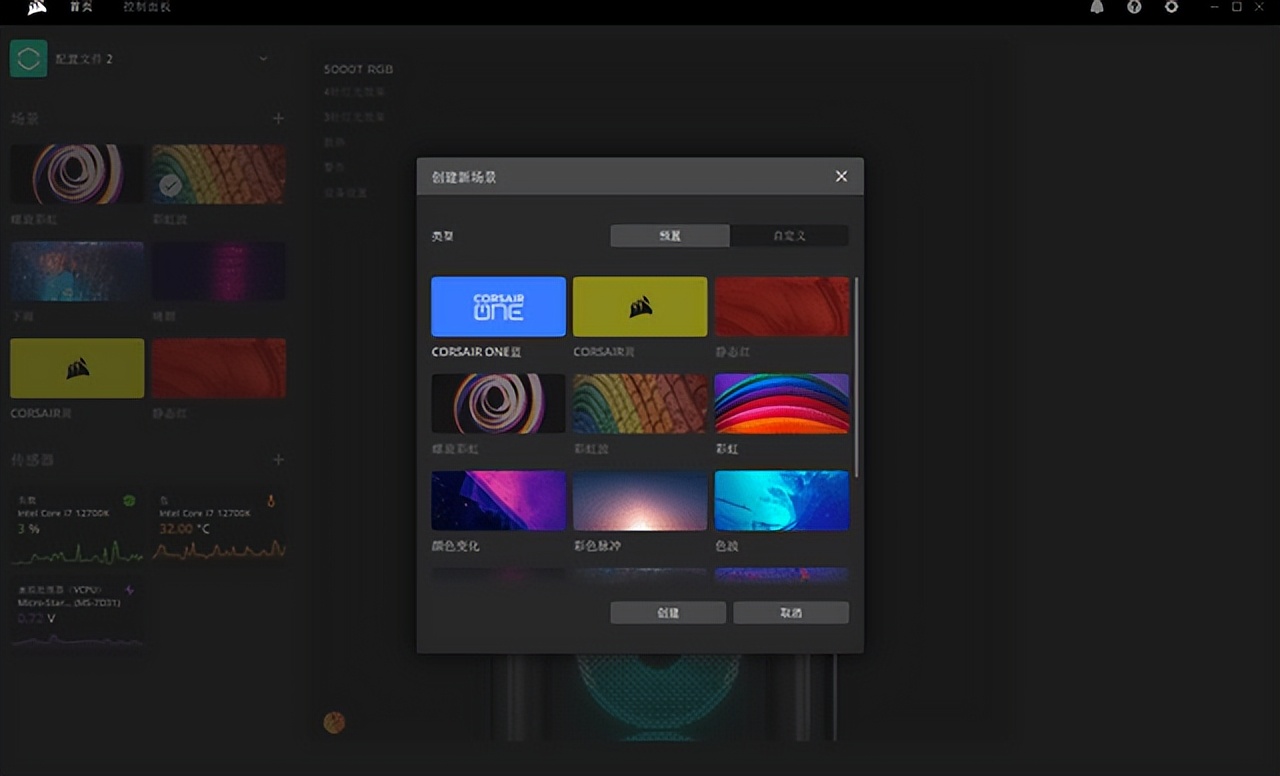Screen dimensions: 1280x776
Task: Open the 首页 tab in the top bar
Action: coord(81,7)
